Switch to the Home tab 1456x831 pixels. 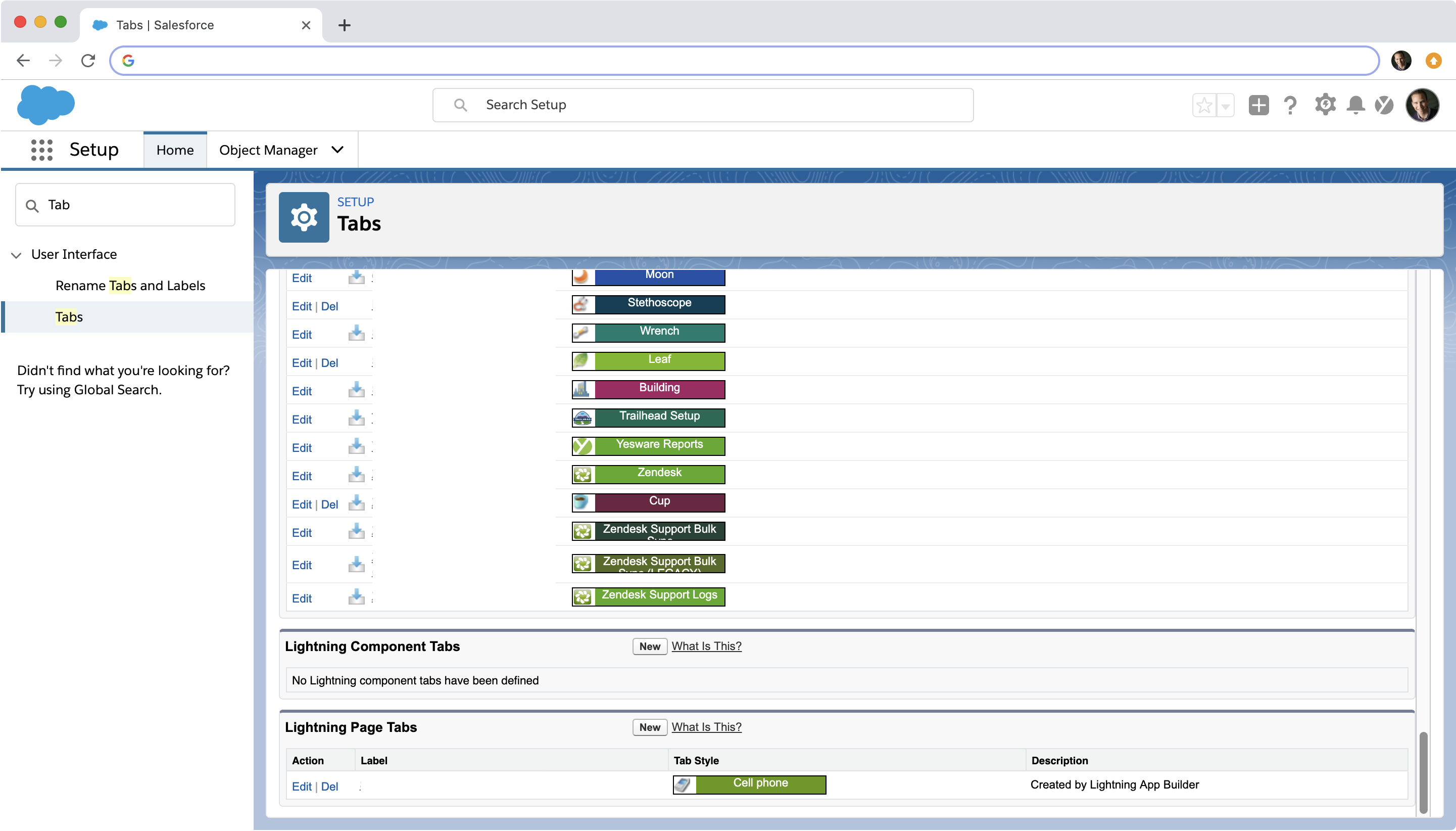(x=175, y=150)
